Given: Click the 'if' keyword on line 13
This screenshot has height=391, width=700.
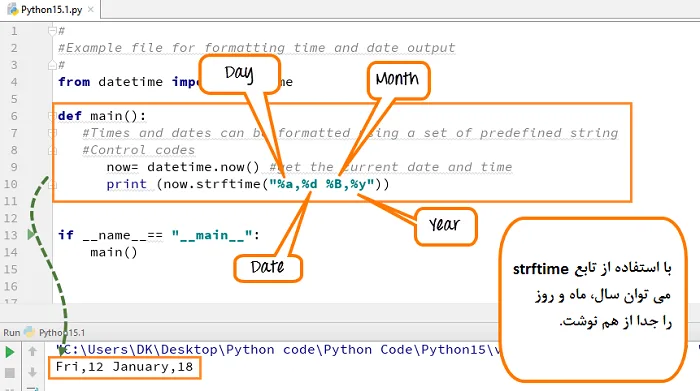Looking at the screenshot, I should pyautogui.click(x=66, y=235).
